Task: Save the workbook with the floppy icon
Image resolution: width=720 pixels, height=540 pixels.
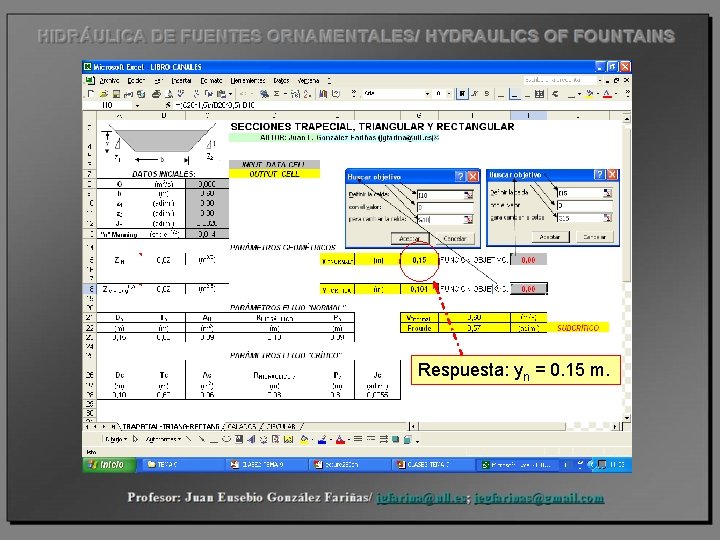Action: click(x=116, y=94)
